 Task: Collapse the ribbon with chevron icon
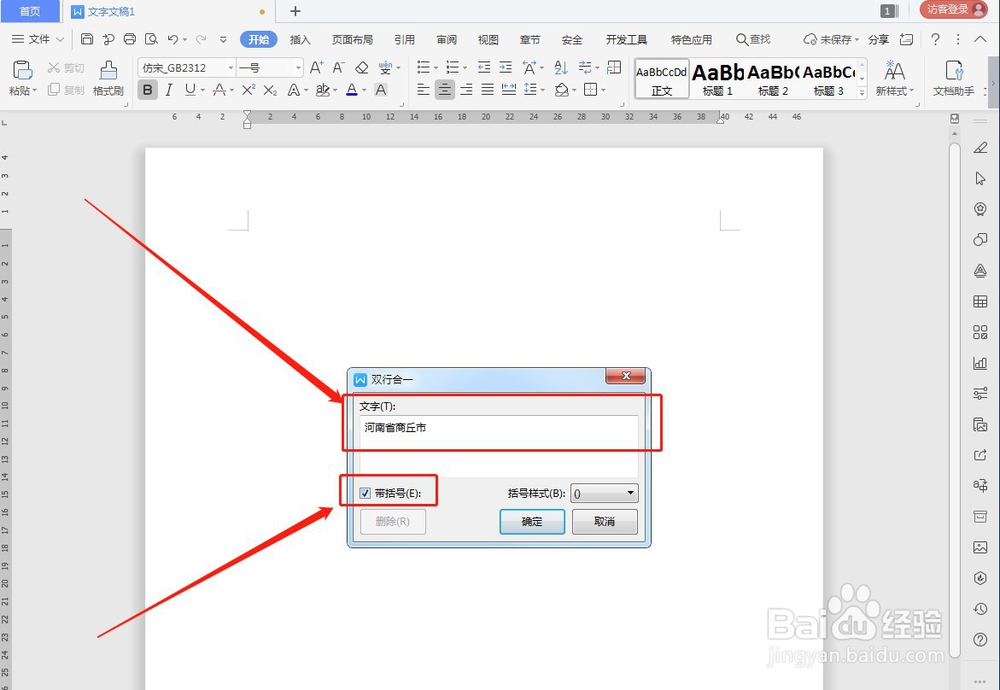(980, 40)
